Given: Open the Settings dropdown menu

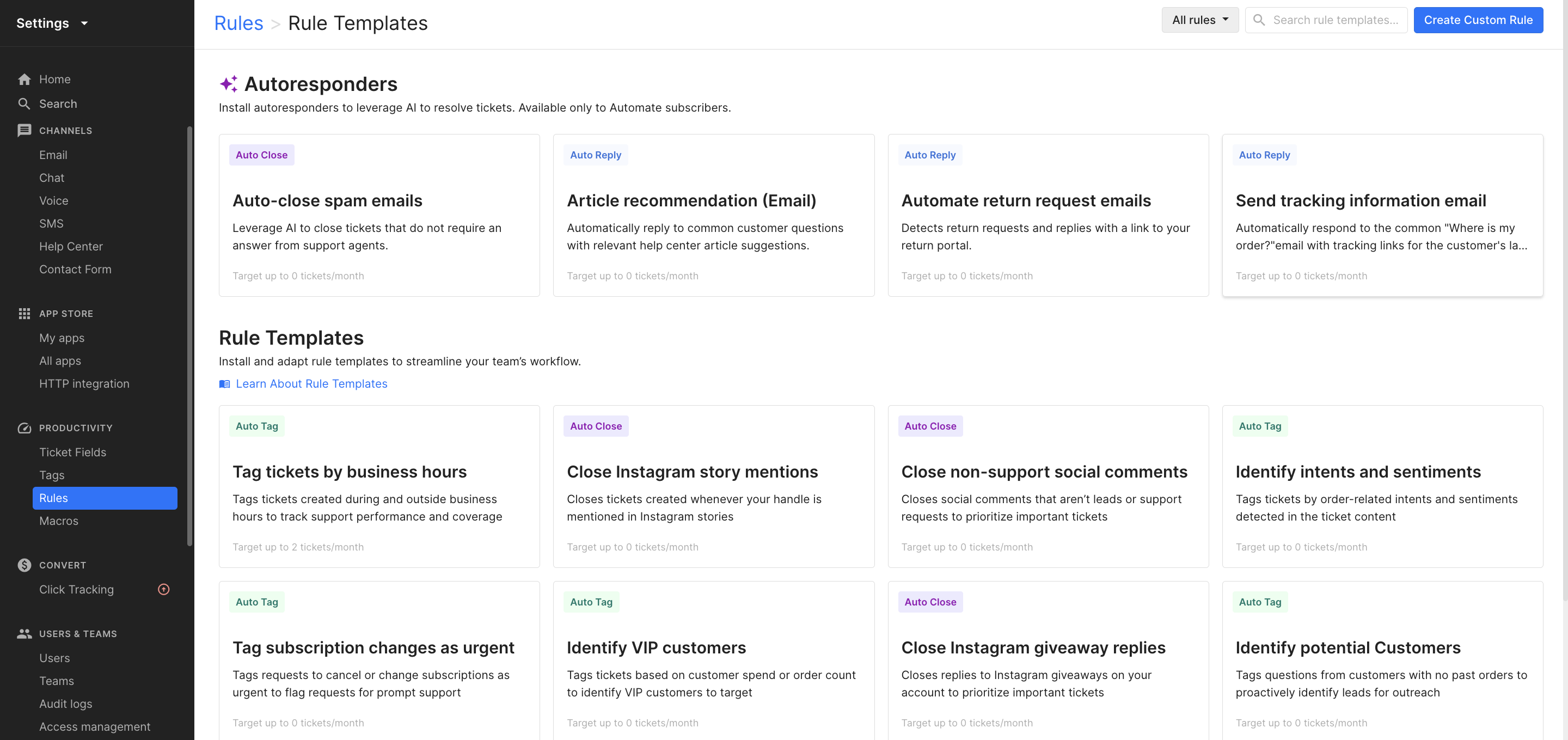Looking at the screenshot, I should pyautogui.click(x=52, y=23).
